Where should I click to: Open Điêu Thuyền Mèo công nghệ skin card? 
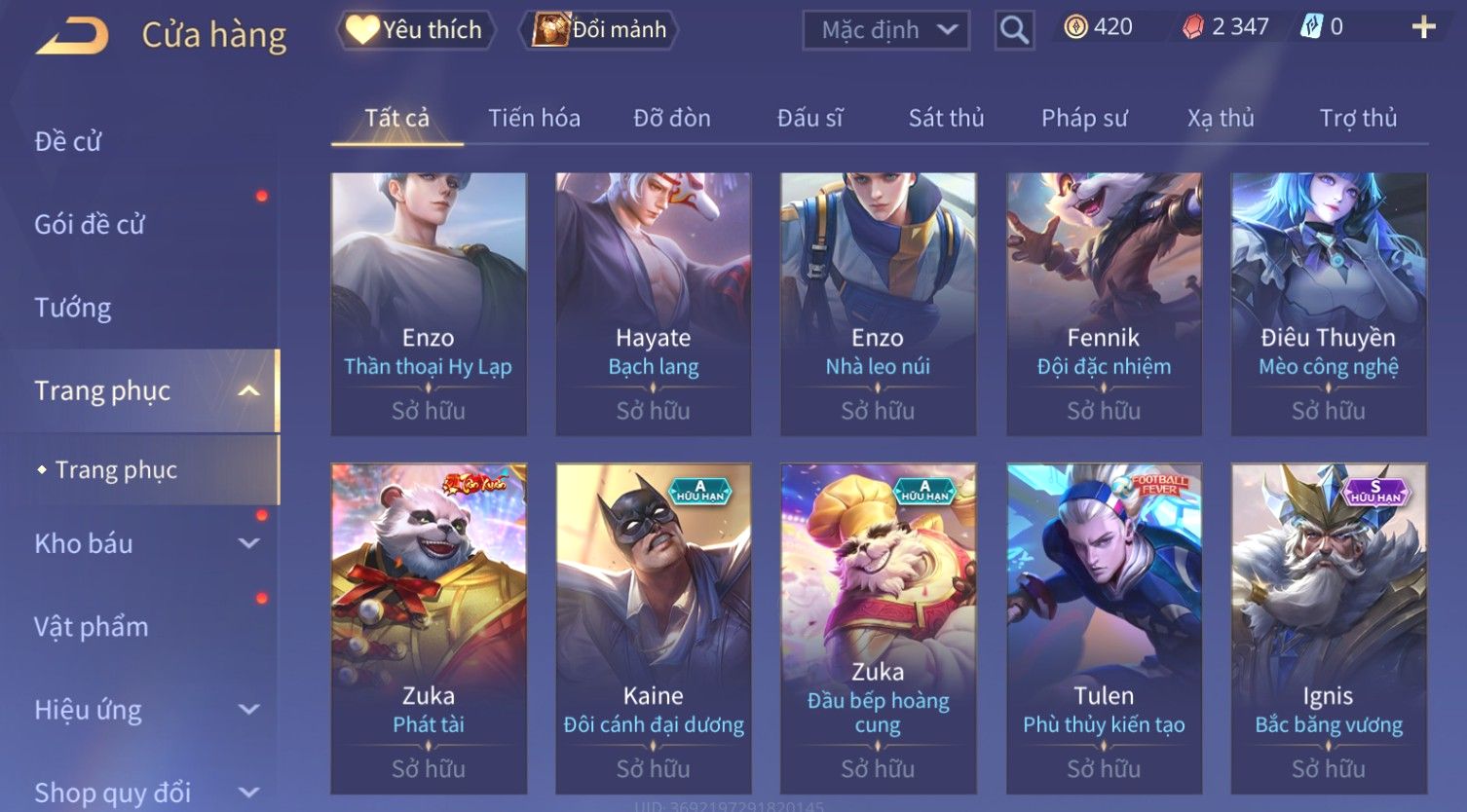[x=1329, y=304]
